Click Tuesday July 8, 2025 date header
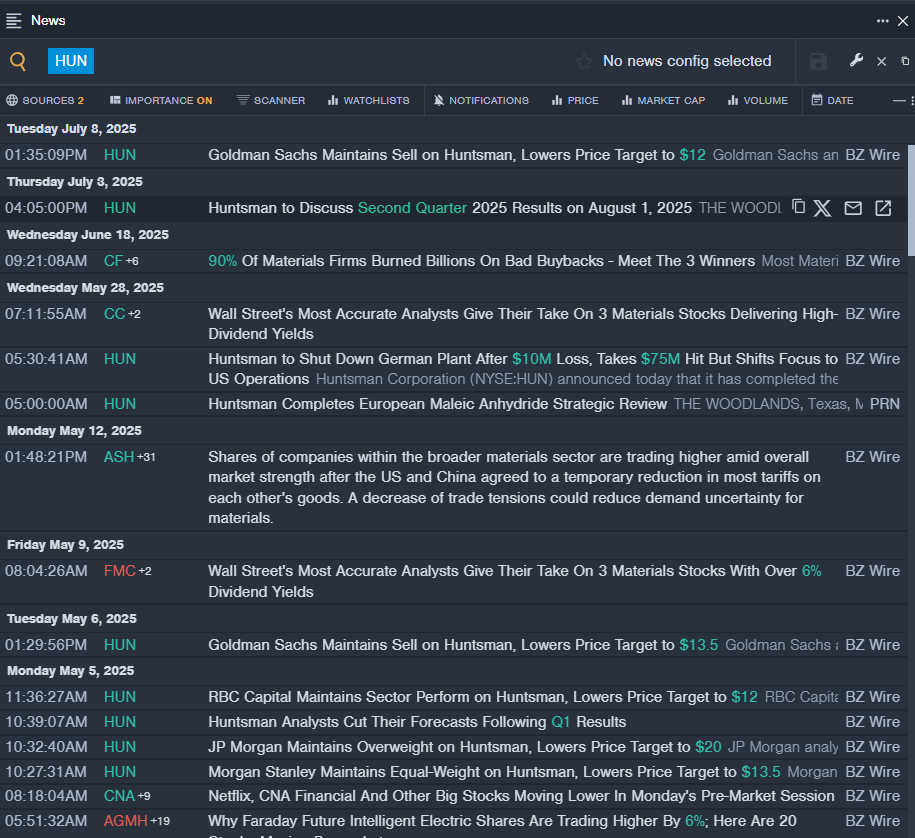Image resolution: width=915 pixels, height=838 pixels. tap(71, 129)
